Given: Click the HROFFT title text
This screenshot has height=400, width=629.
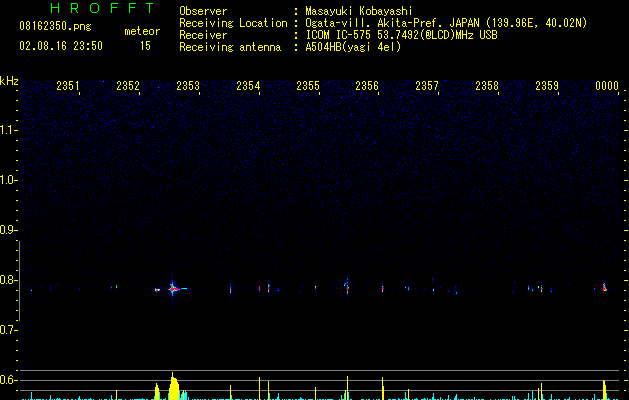Looking at the screenshot, I should (x=102, y=8).
